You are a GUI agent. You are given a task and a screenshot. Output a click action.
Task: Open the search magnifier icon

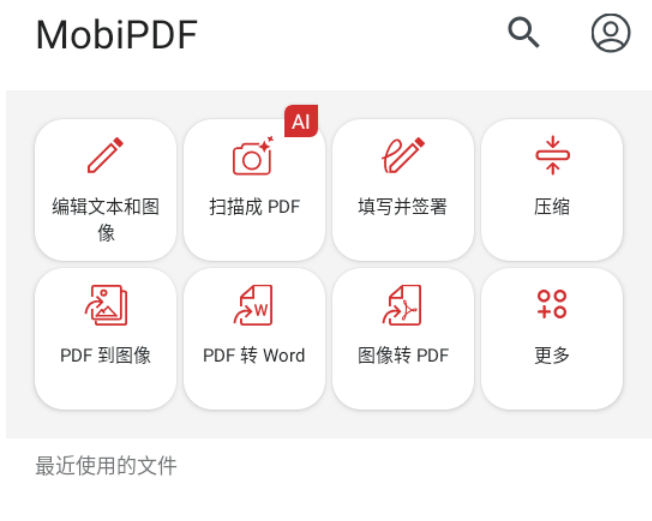pyautogui.click(x=524, y=32)
